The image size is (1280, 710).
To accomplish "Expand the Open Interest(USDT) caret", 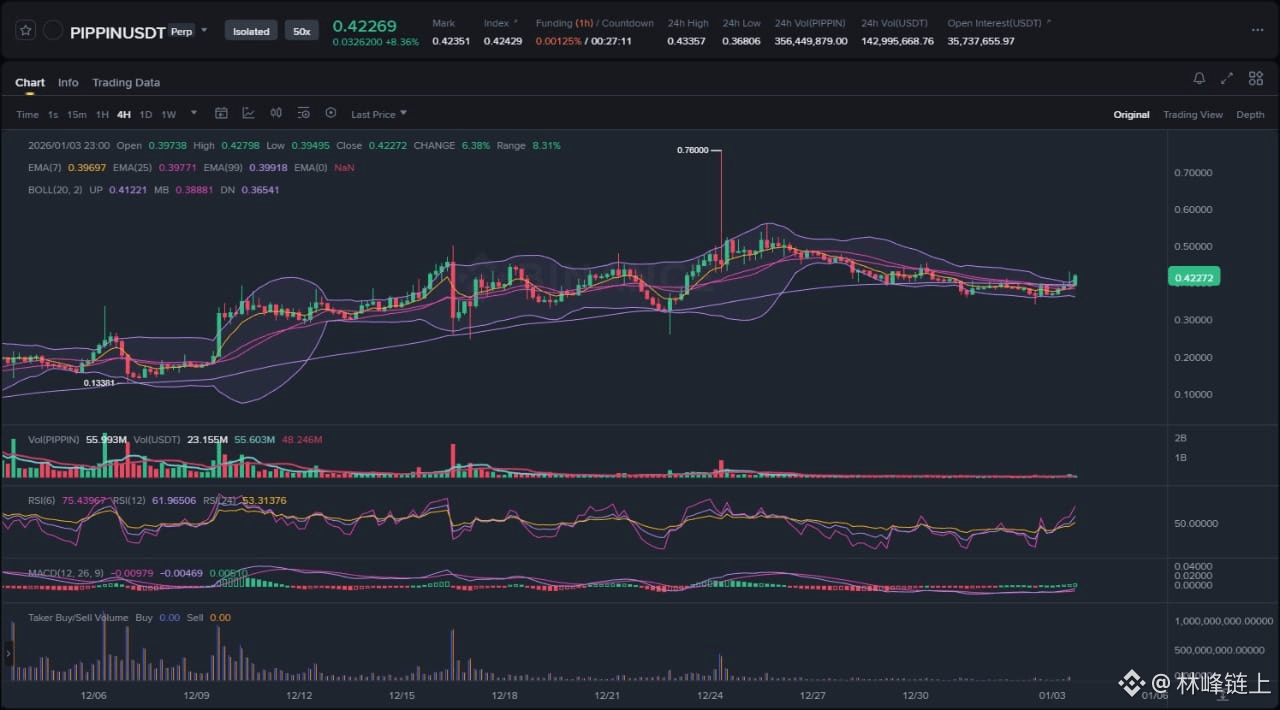I will [1048, 22].
